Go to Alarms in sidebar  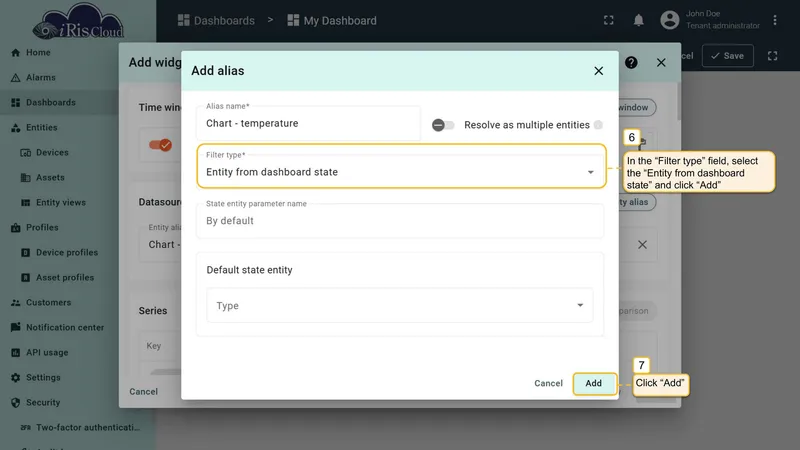tap(41, 78)
